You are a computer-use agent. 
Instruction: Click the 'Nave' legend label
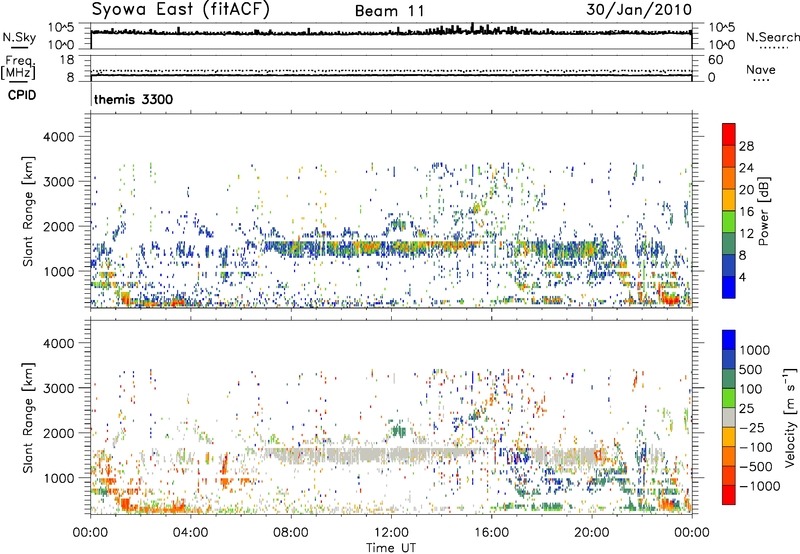click(x=761, y=69)
